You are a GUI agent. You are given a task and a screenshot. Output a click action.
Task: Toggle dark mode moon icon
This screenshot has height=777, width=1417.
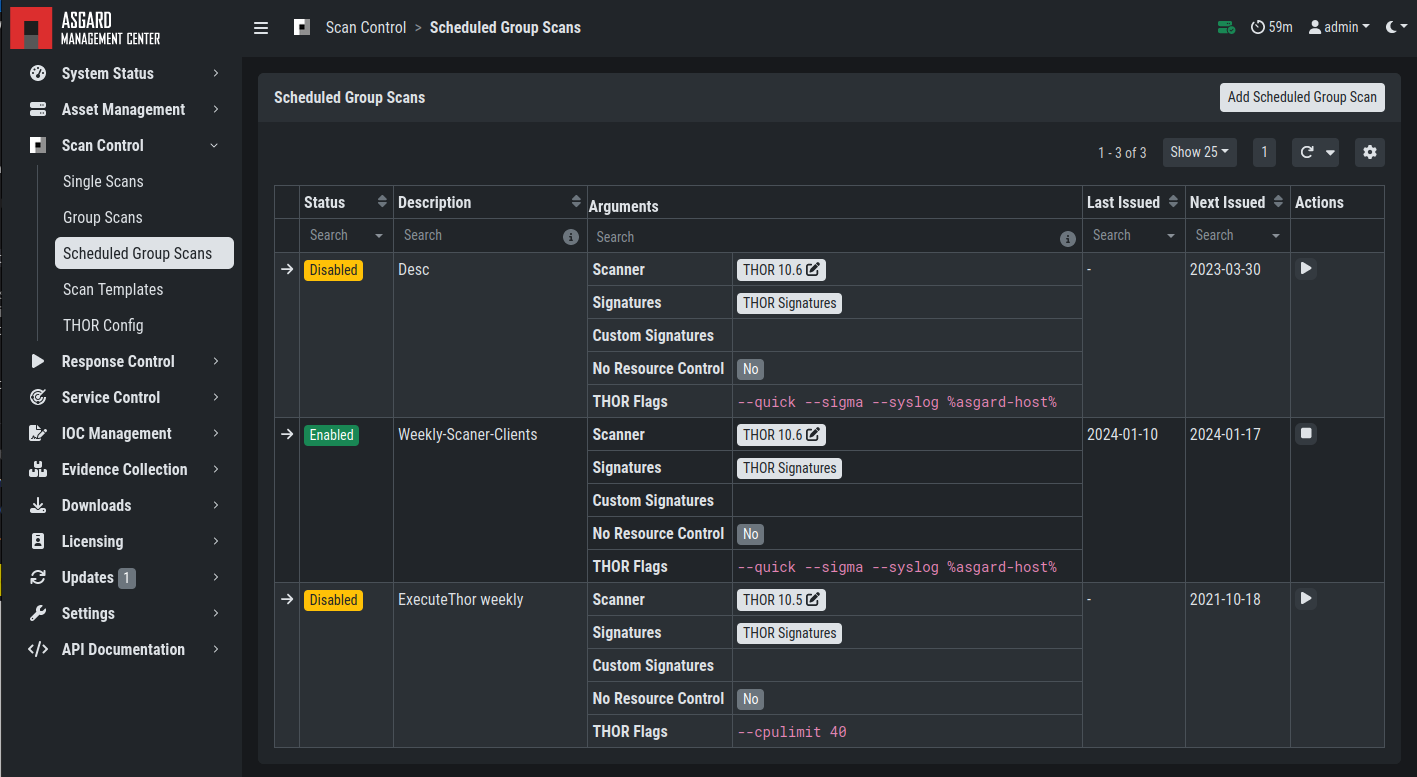1396,28
